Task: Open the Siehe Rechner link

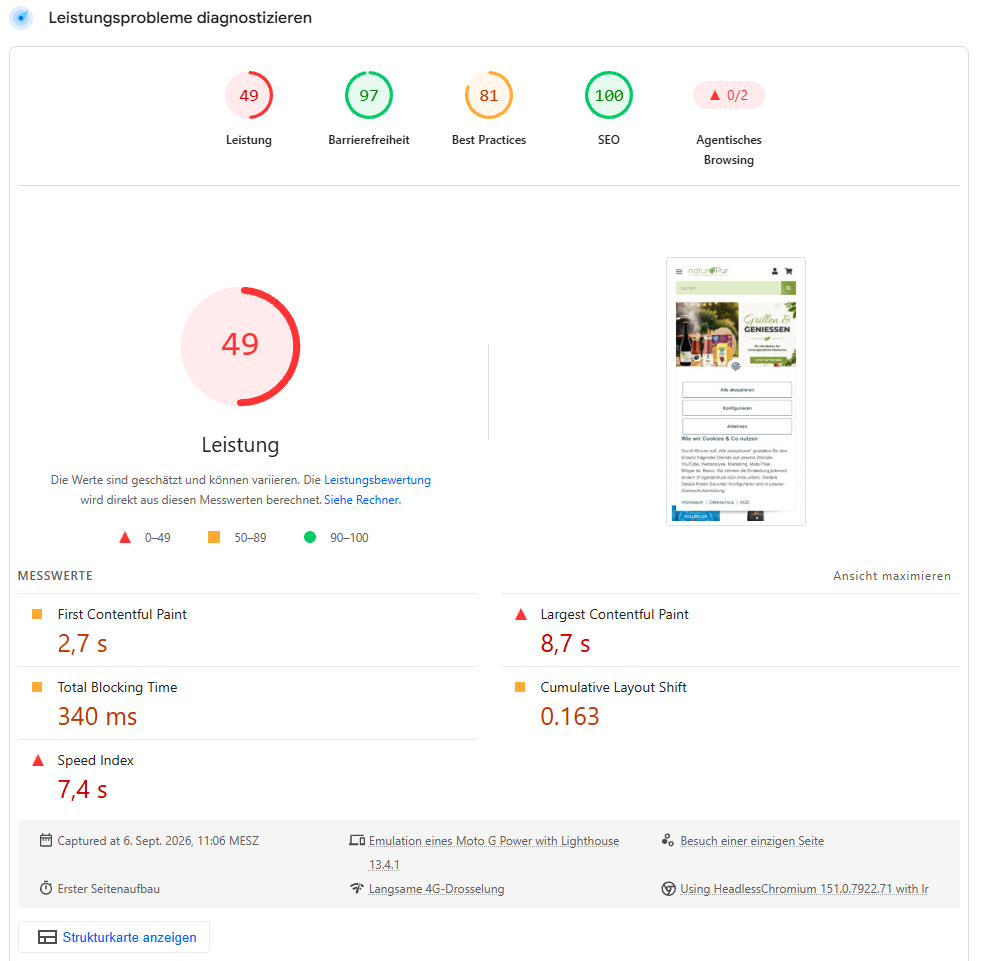Action: pyautogui.click(x=362, y=500)
